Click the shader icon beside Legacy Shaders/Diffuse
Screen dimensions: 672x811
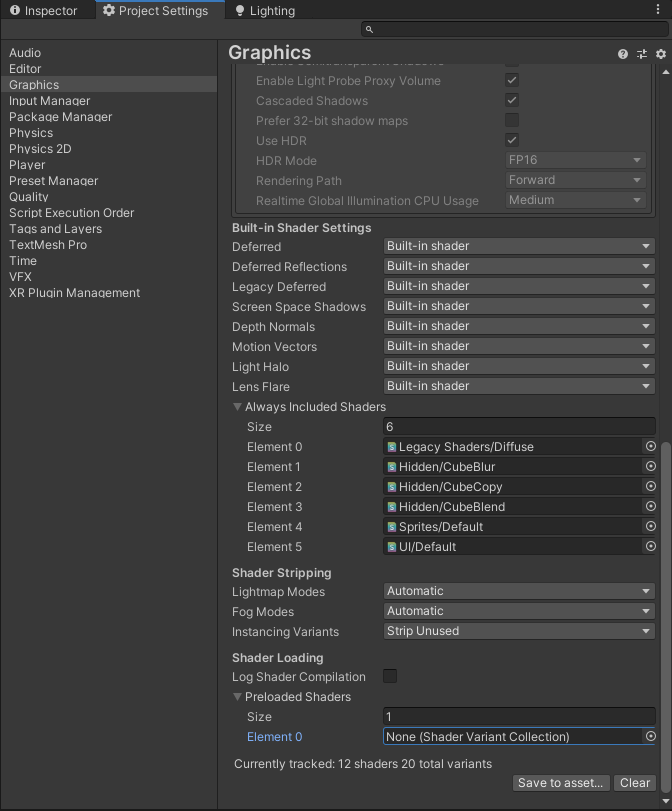point(392,447)
